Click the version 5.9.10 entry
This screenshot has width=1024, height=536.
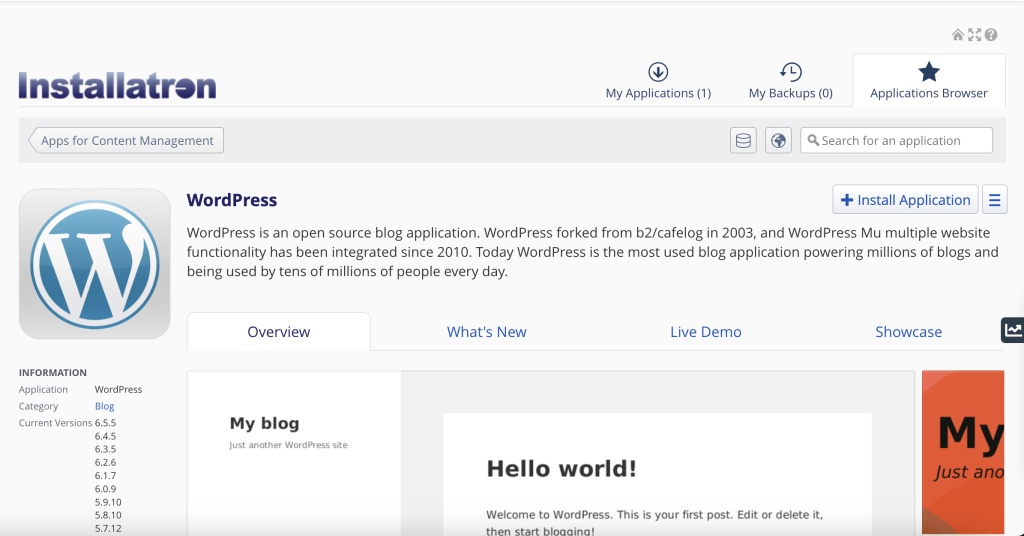[108, 502]
